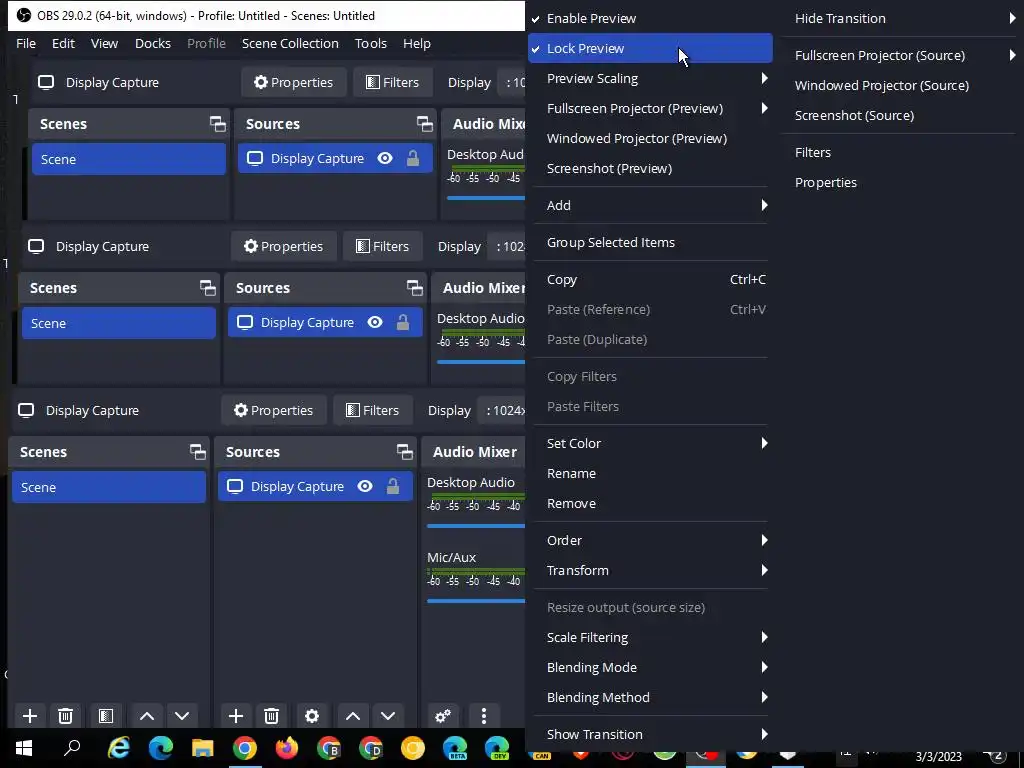Open the Audio Mixer three-dot options menu
1024x768 pixels.
click(483, 716)
